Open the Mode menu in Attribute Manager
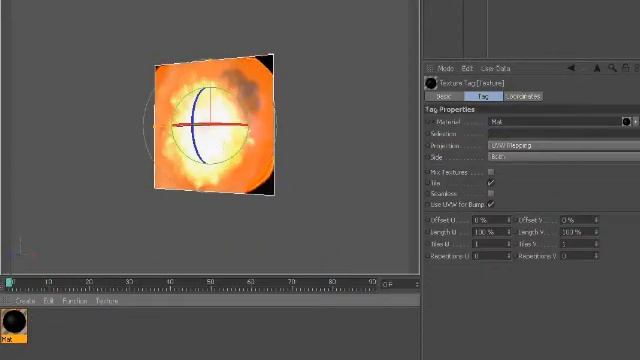Screen dimensions: 640x360 point(445,68)
